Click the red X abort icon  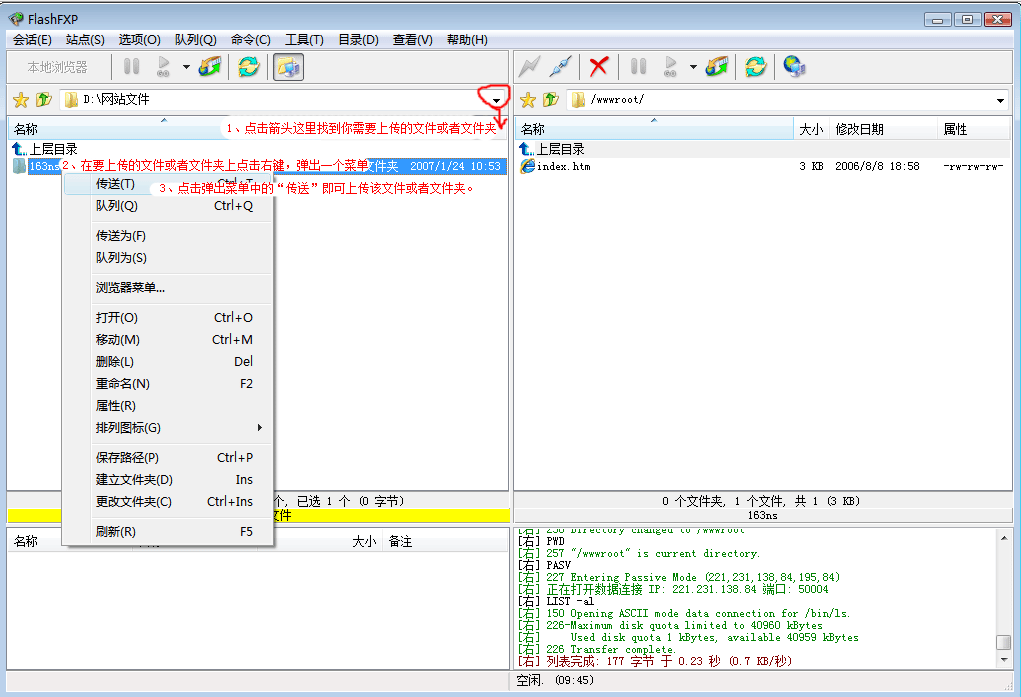[599, 67]
